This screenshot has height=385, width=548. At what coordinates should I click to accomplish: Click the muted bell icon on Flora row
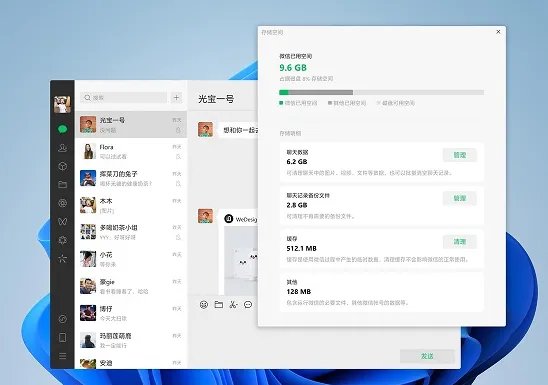pos(179,157)
